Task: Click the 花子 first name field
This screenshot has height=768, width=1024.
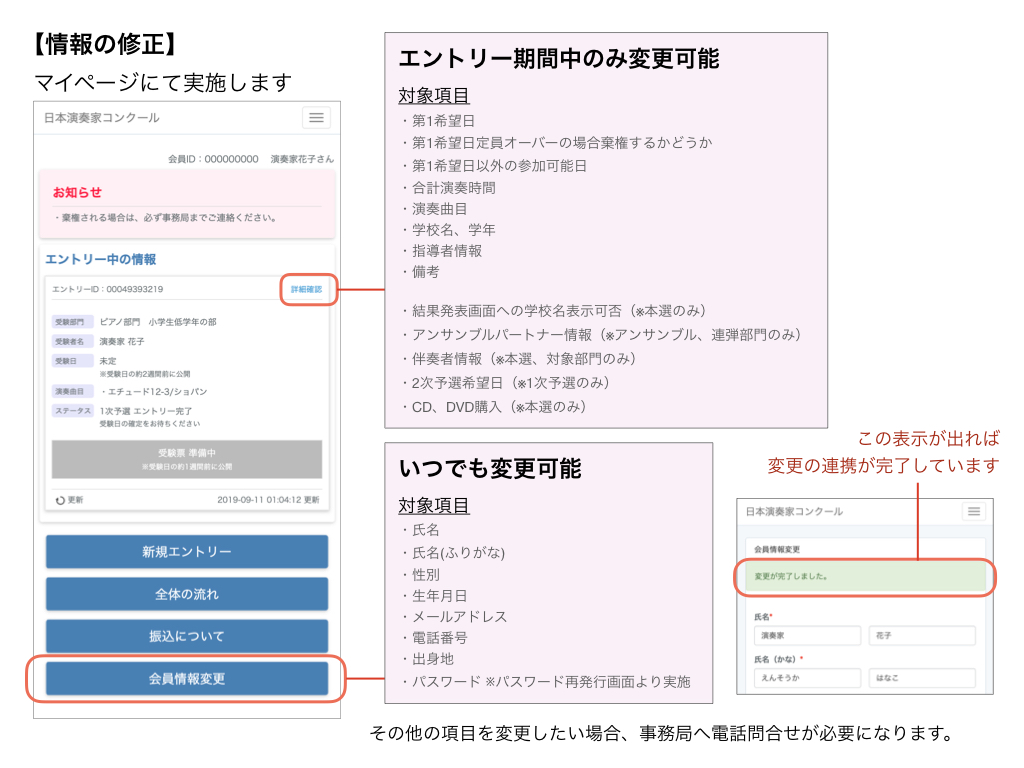Action: pos(922,635)
